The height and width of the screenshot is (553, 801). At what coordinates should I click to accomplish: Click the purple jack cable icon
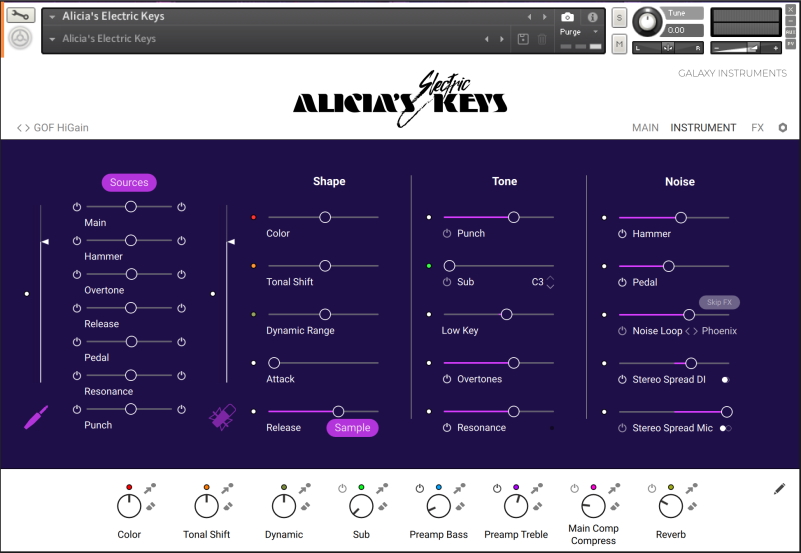pyautogui.click(x=36, y=417)
